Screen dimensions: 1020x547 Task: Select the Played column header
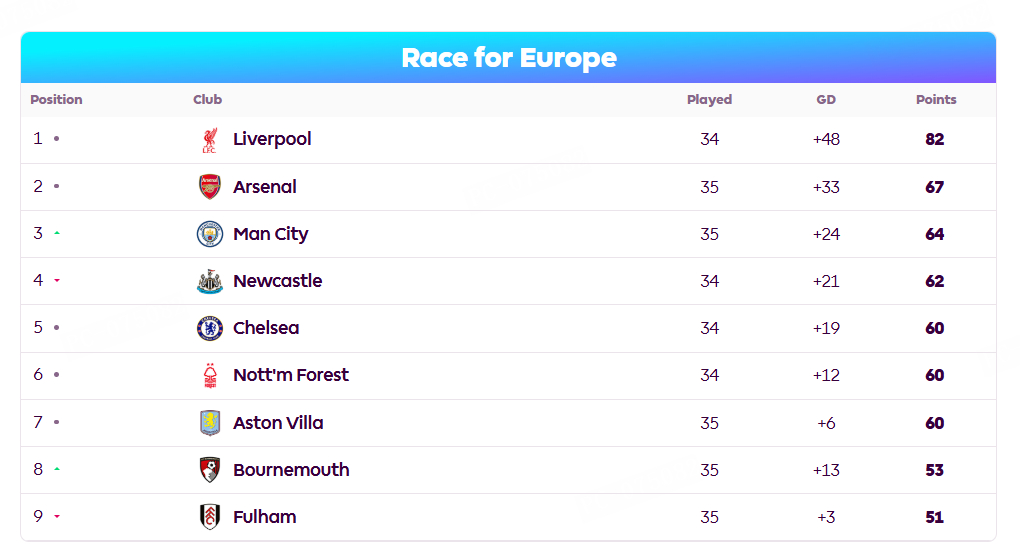[x=709, y=100]
